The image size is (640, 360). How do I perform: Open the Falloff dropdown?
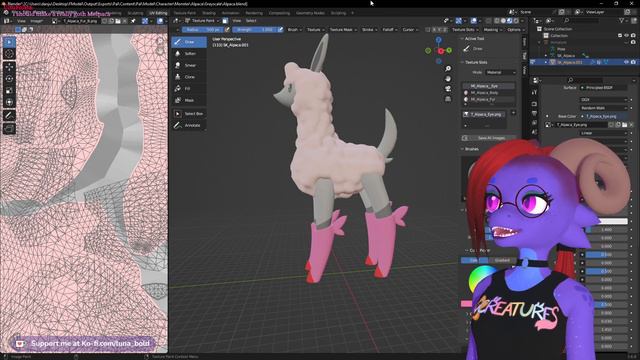point(389,30)
